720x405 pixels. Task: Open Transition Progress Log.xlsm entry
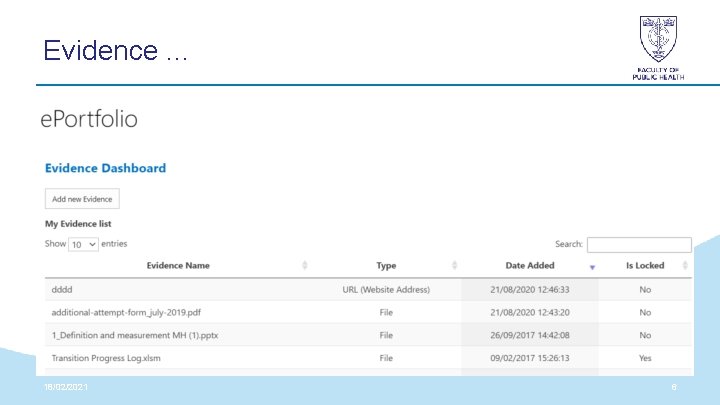click(x=106, y=358)
